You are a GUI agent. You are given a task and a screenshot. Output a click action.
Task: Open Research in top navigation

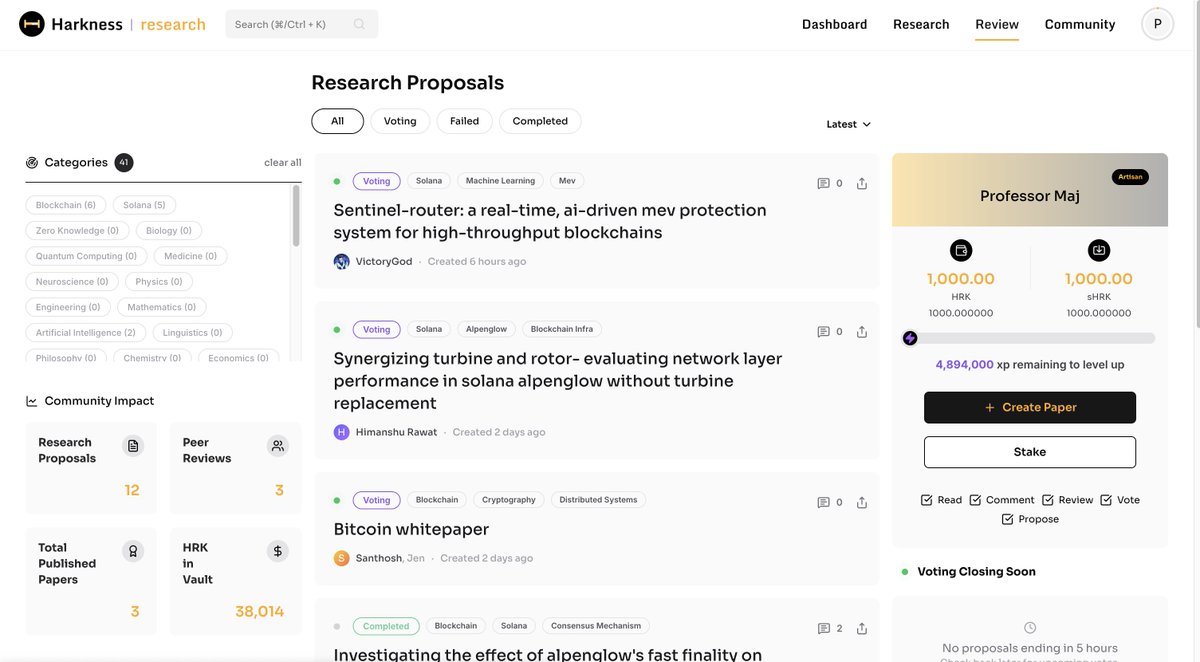pos(921,24)
